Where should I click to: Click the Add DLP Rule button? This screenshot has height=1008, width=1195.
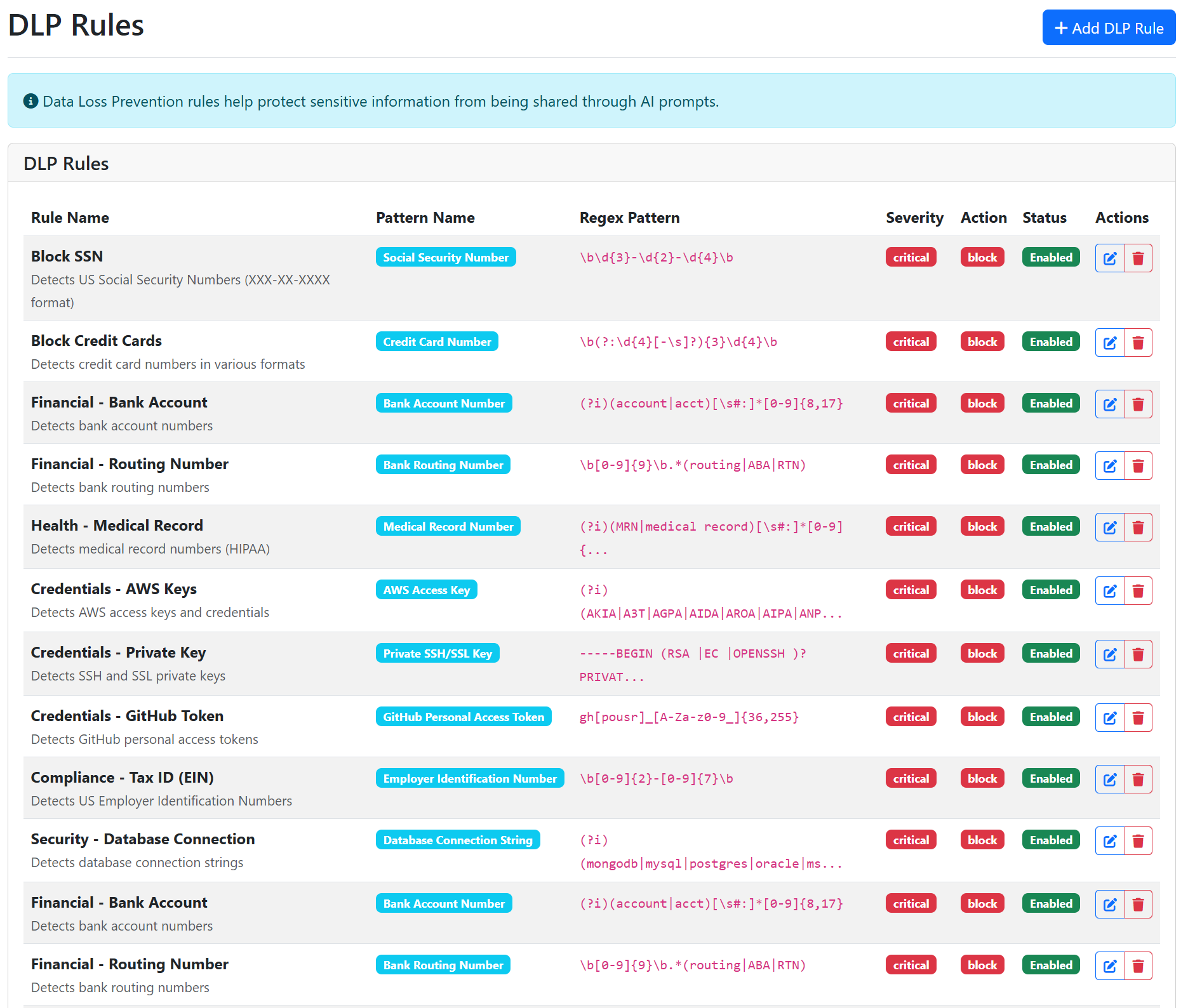tap(1109, 28)
